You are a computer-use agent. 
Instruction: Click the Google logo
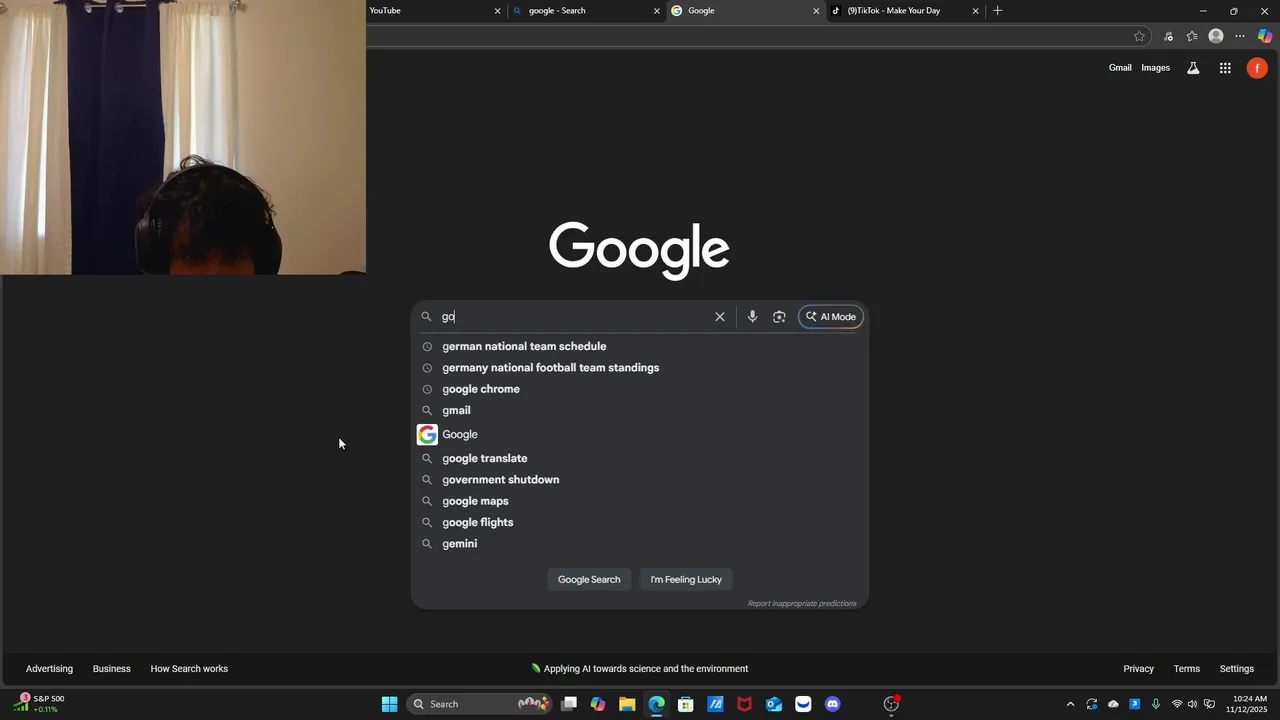pyautogui.click(x=639, y=249)
